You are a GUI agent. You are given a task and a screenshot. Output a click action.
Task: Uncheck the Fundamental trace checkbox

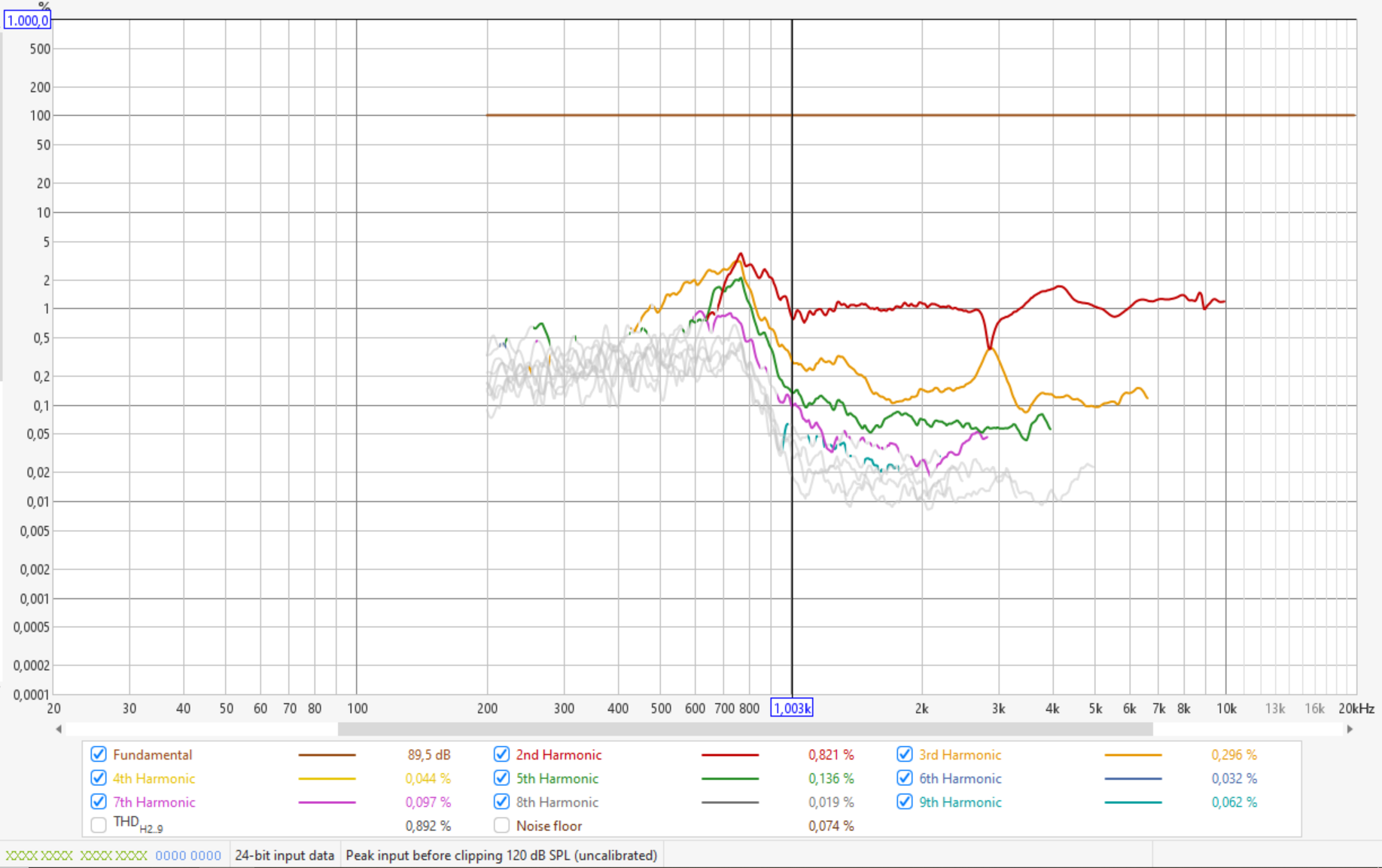[99, 754]
